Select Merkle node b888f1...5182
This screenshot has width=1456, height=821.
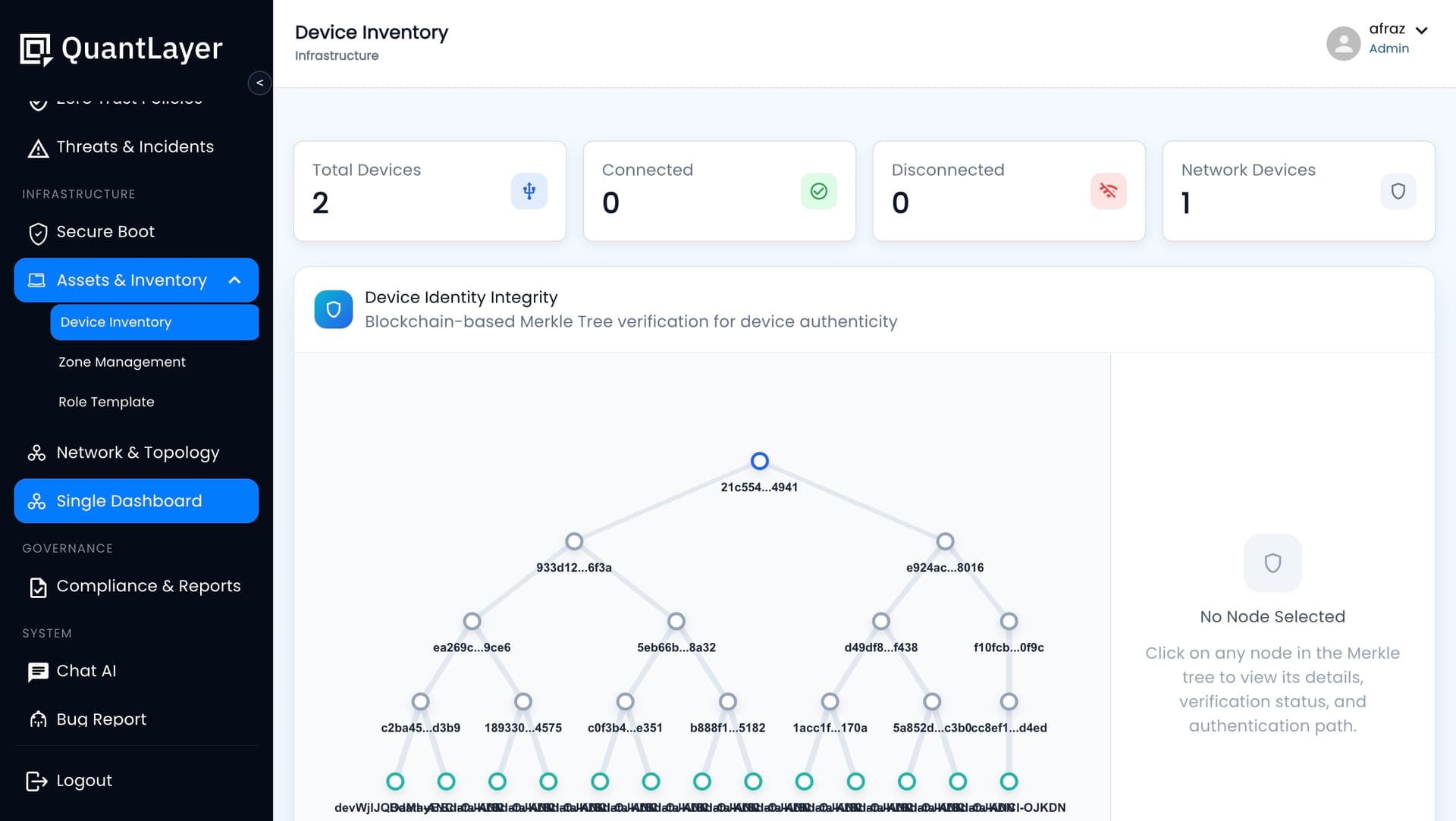tap(727, 701)
